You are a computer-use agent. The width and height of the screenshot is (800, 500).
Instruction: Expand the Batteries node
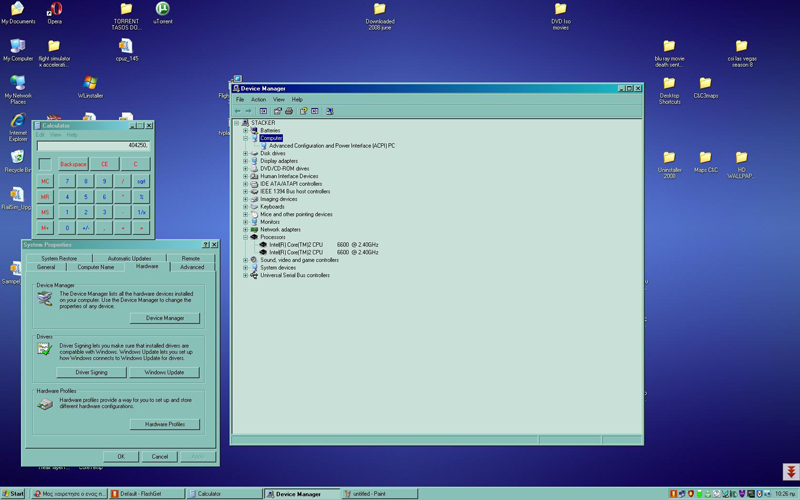(x=245, y=131)
